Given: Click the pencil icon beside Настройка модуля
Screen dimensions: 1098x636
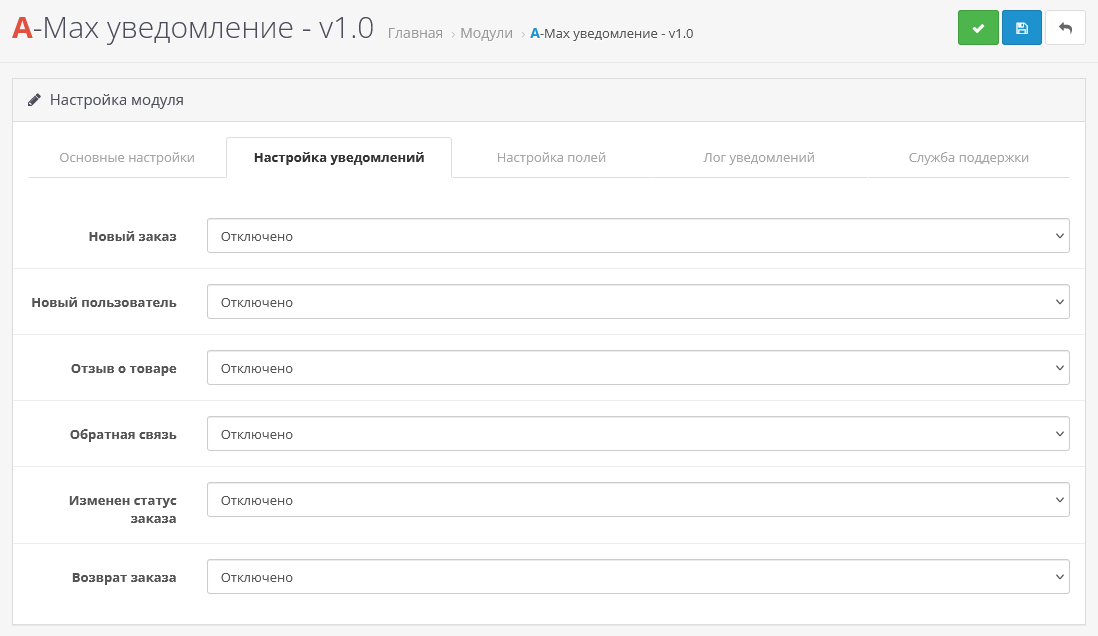Looking at the screenshot, I should coord(35,100).
